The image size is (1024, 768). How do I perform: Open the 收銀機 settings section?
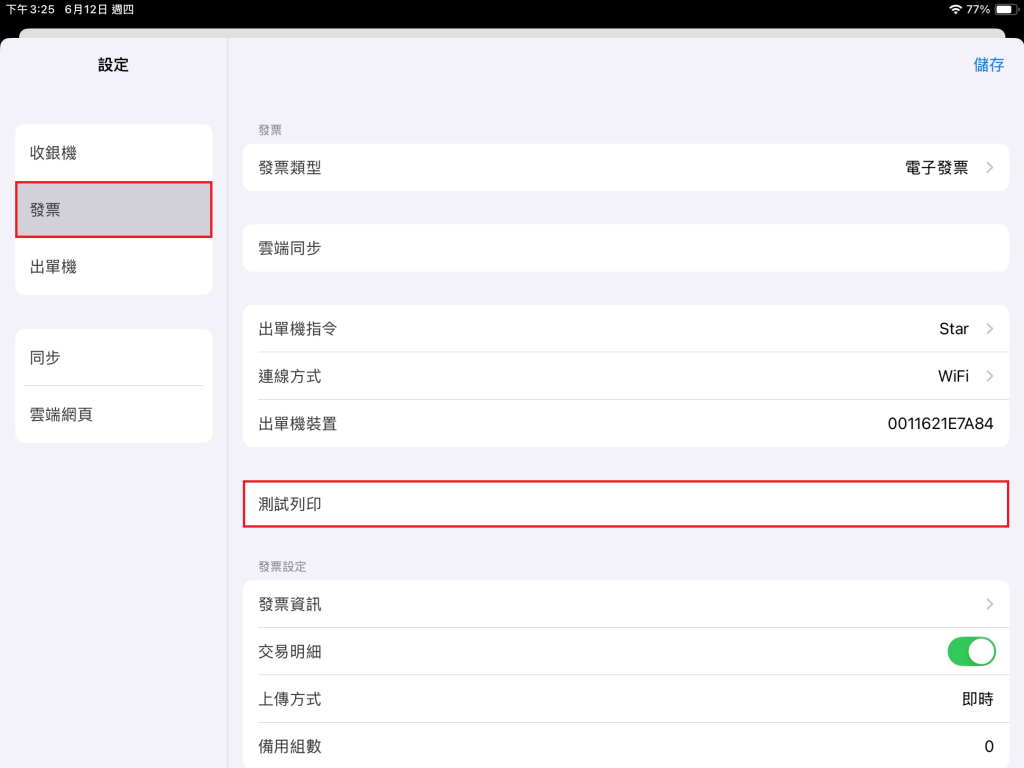click(x=114, y=153)
